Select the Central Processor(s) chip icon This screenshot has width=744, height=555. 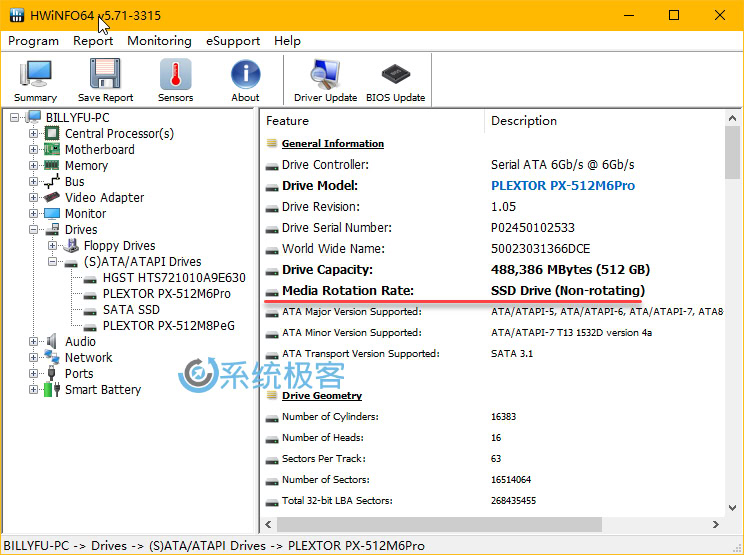[x=52, y=133]
